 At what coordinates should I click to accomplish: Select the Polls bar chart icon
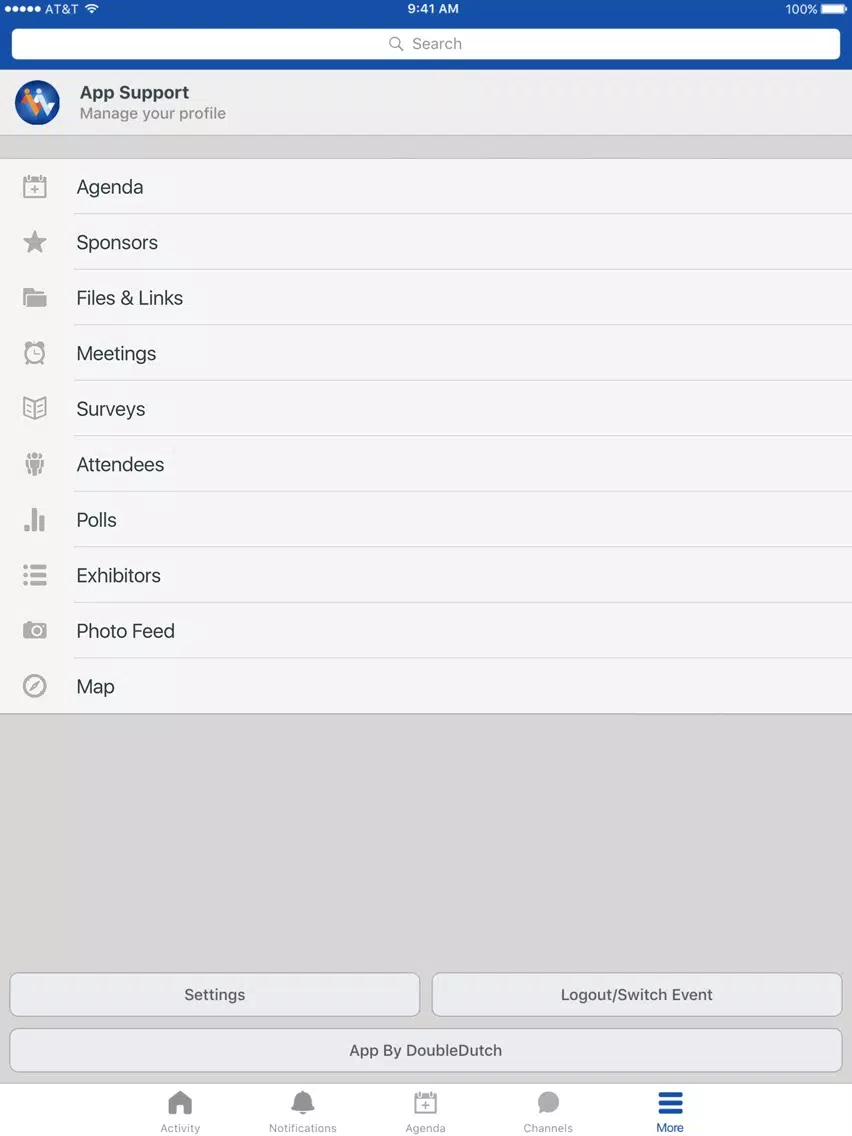pos(35,519)
